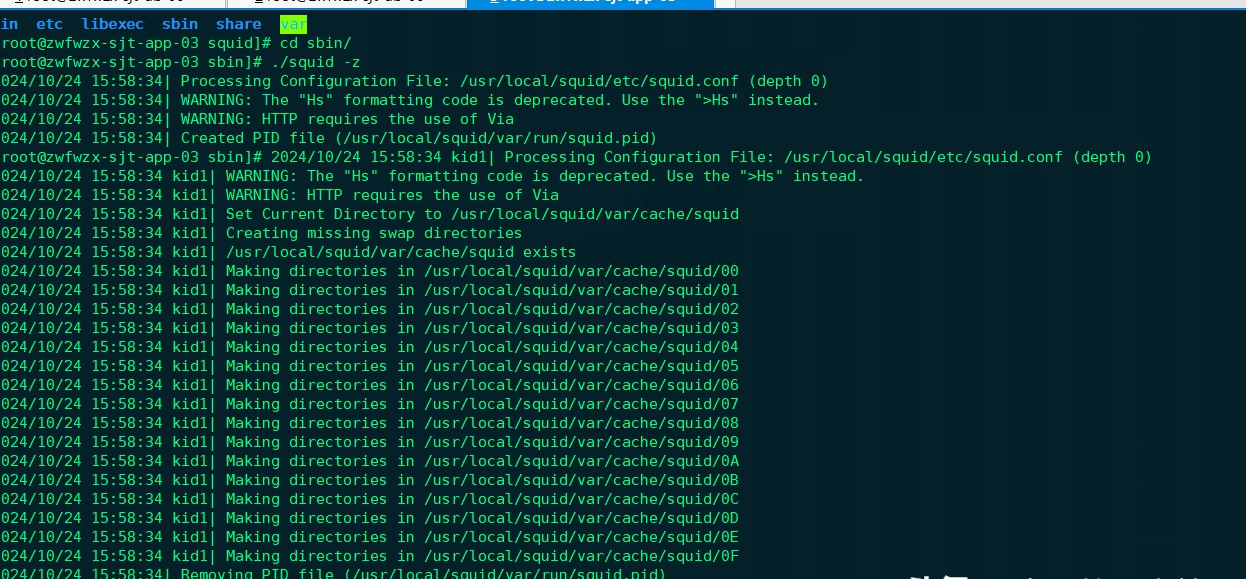Click the line ending 'cache/squid/0C'
Viewport: 1246px width, 579px height.
click(370, 499)
